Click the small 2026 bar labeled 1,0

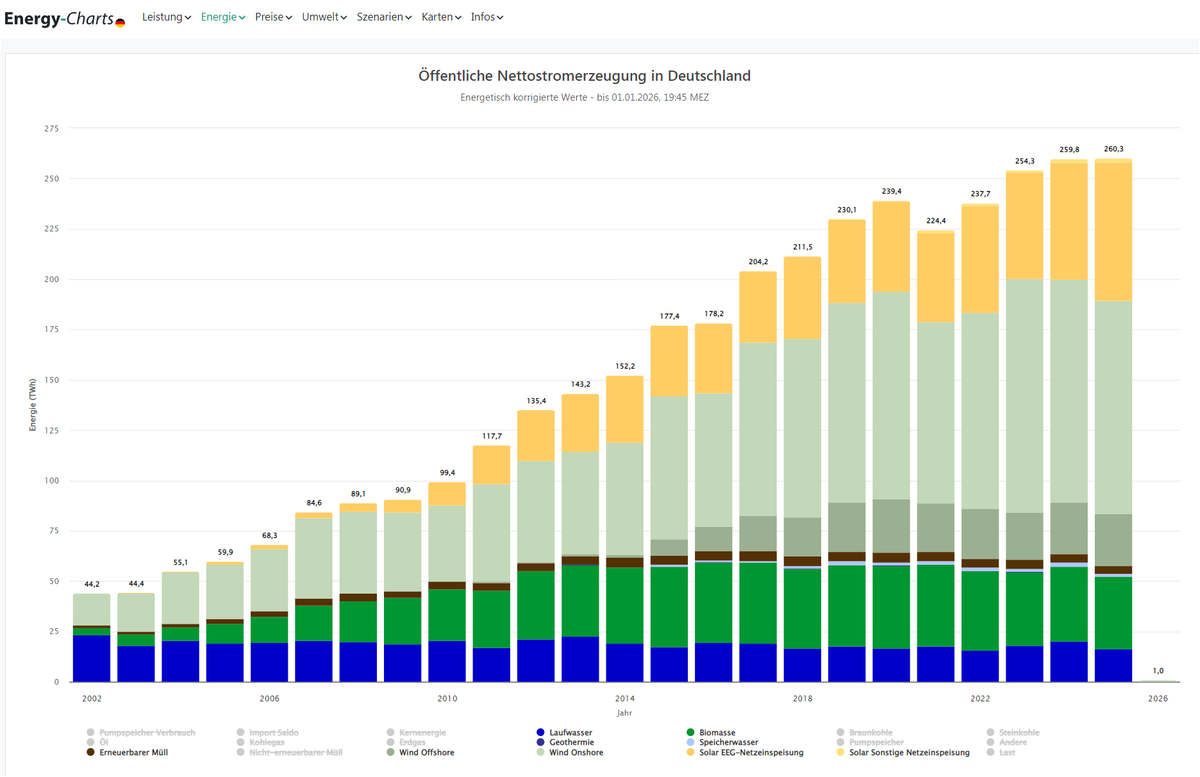click(1159, 681)
